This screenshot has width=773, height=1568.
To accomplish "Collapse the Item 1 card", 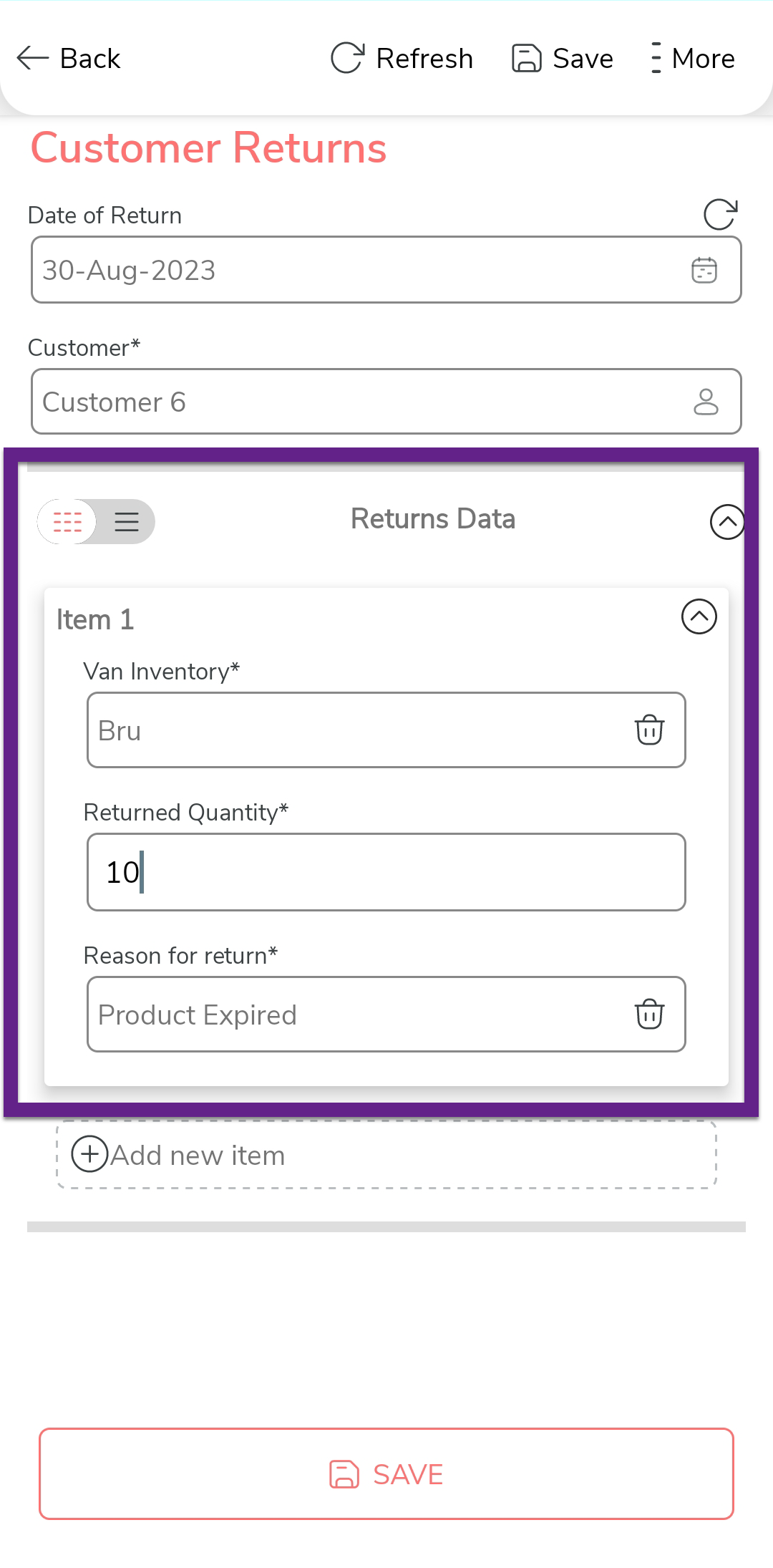I will click(699, 616).
